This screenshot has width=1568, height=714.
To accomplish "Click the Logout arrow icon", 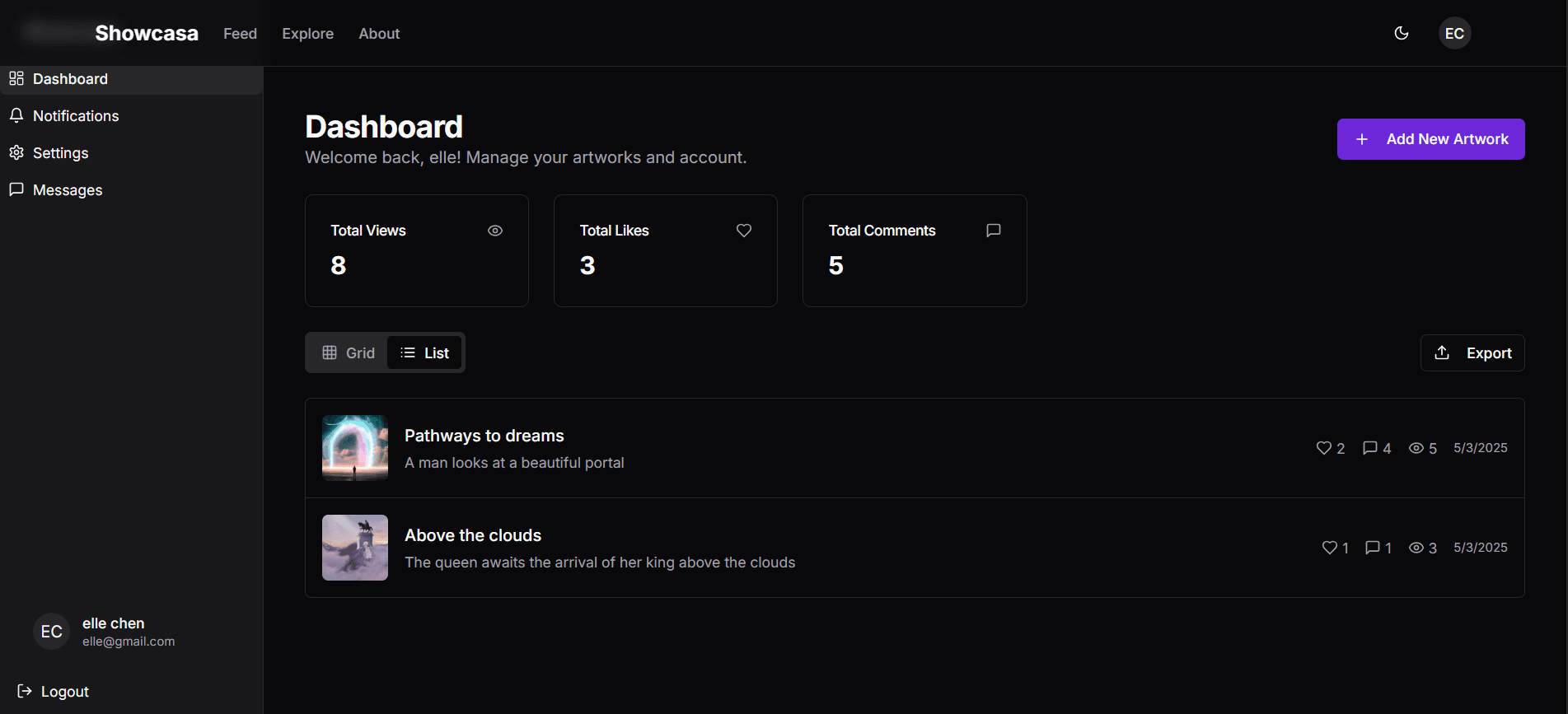I will (25, 691).
